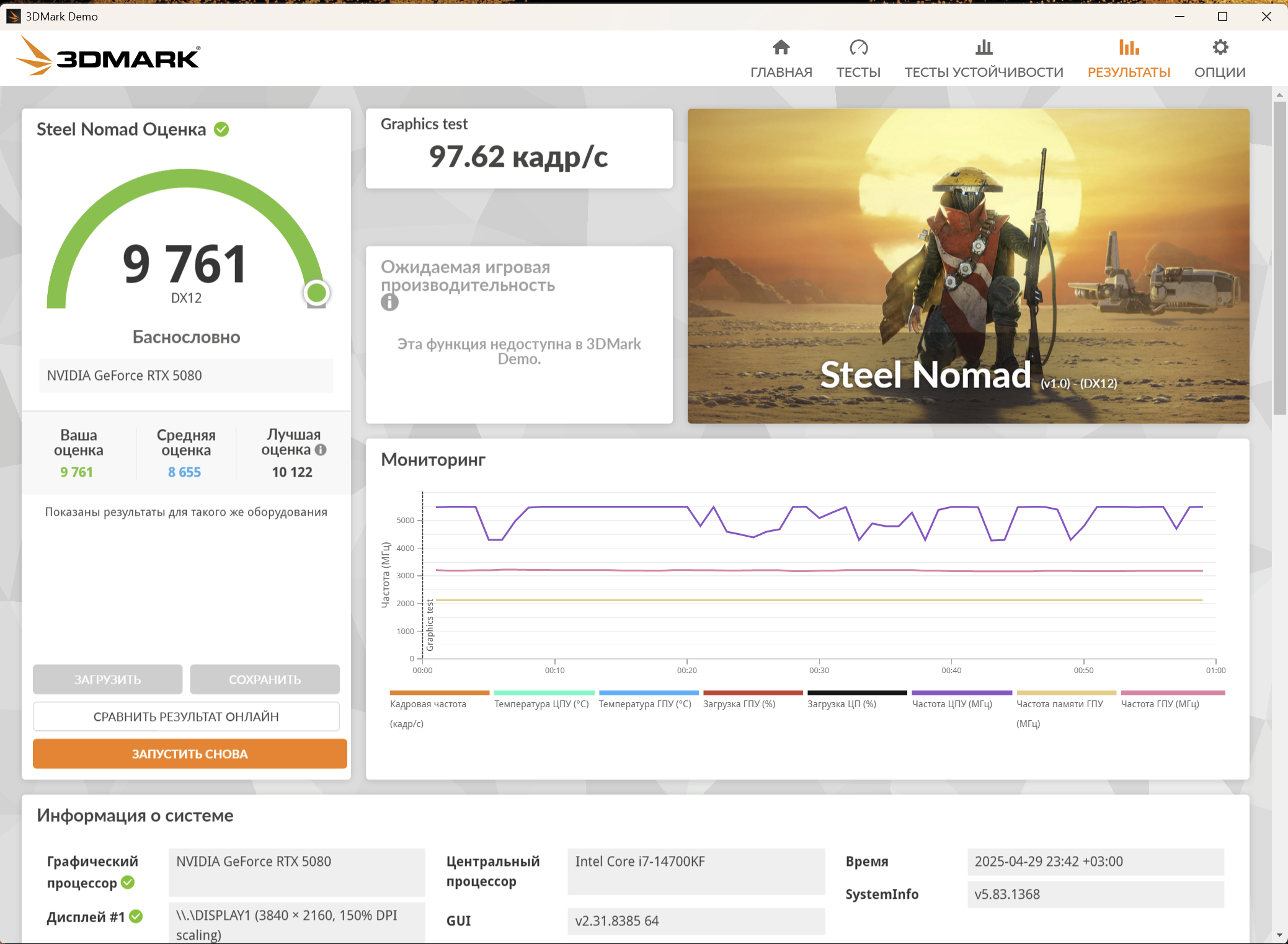Open the Тесты устойчивости bar chart icon
Image resolution: width=1288 pixels, height=944 pixels.
(x=984, y=48)
